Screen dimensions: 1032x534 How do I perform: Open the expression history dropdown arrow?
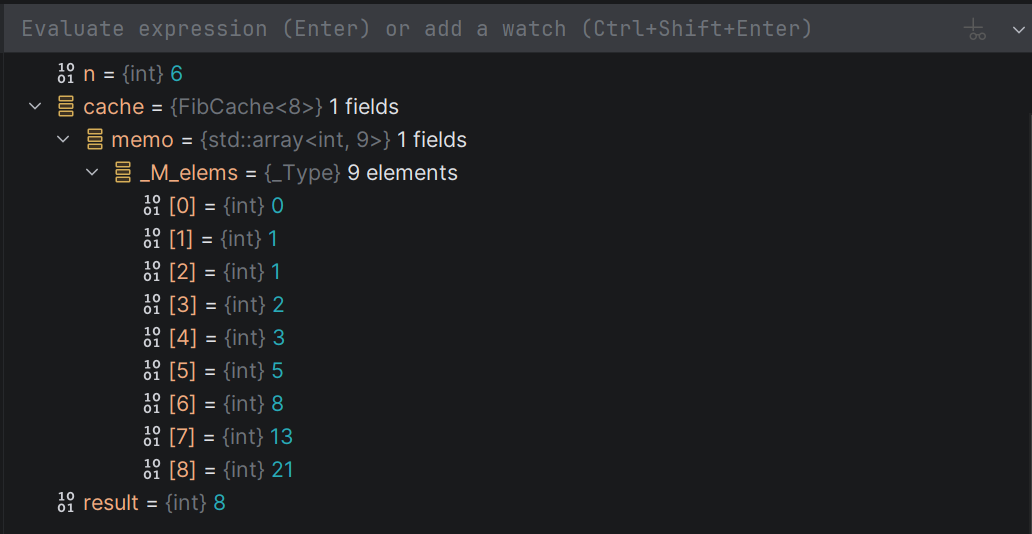coord(1018,29)
